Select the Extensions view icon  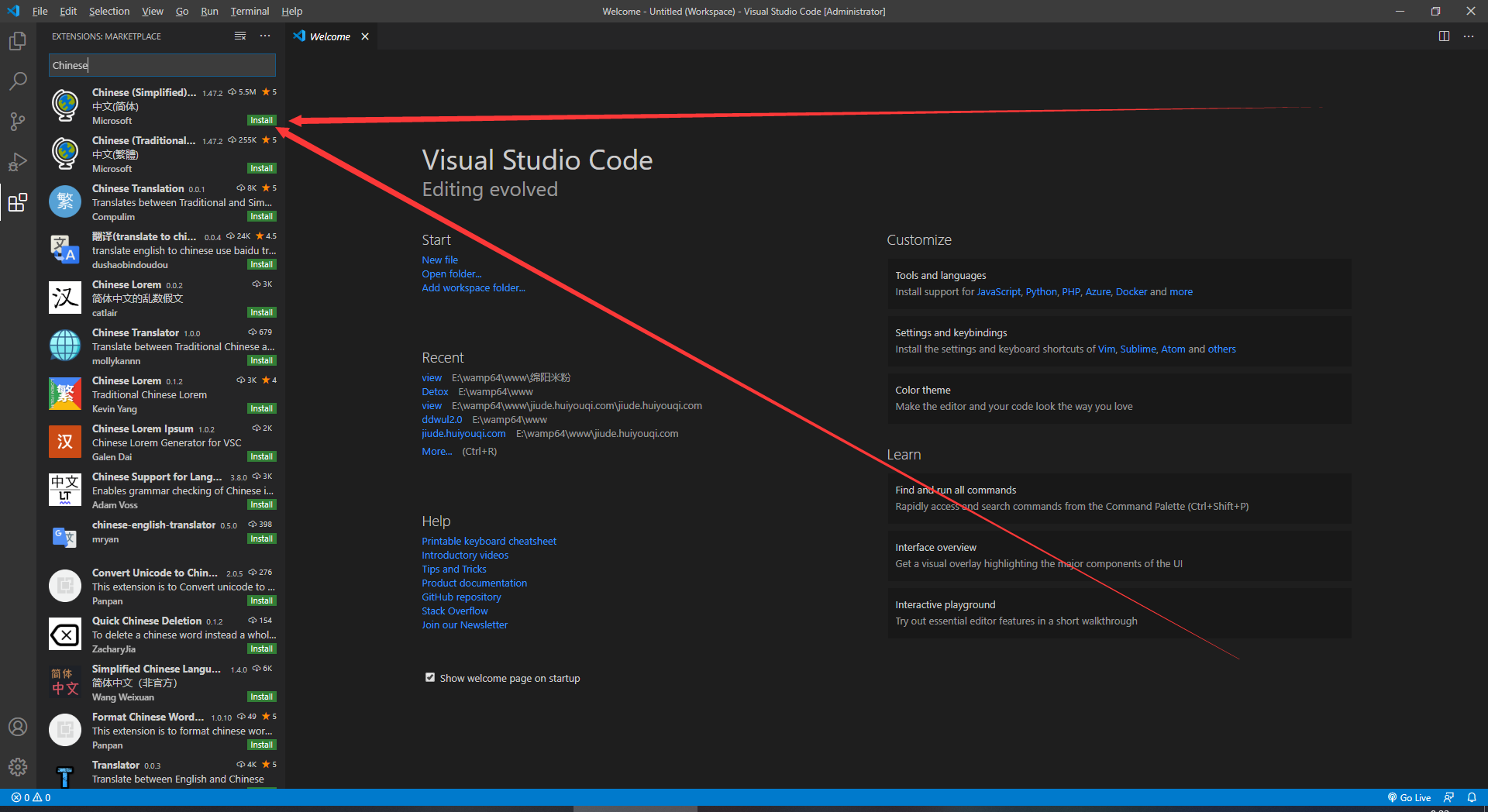tap(18, 202)
